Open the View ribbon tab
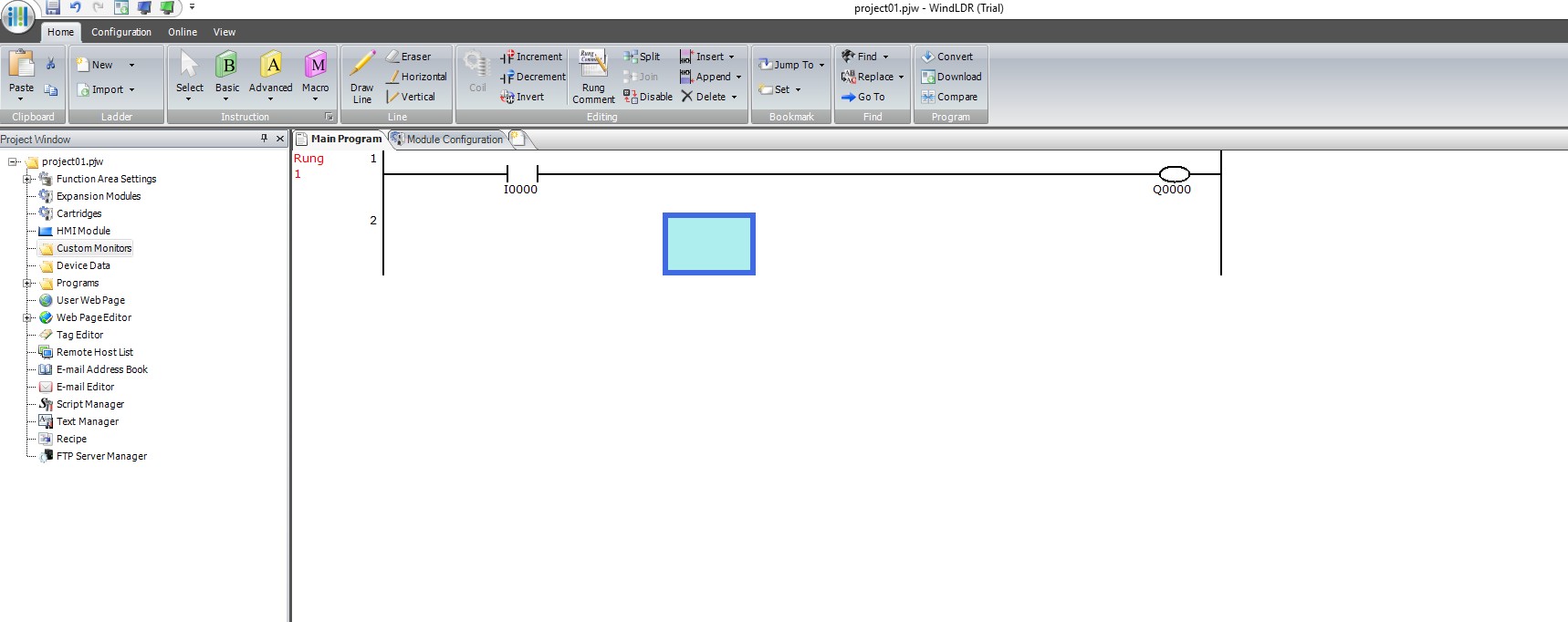The width and height of the screenshot is (1568, 622). tap(225, 32)
